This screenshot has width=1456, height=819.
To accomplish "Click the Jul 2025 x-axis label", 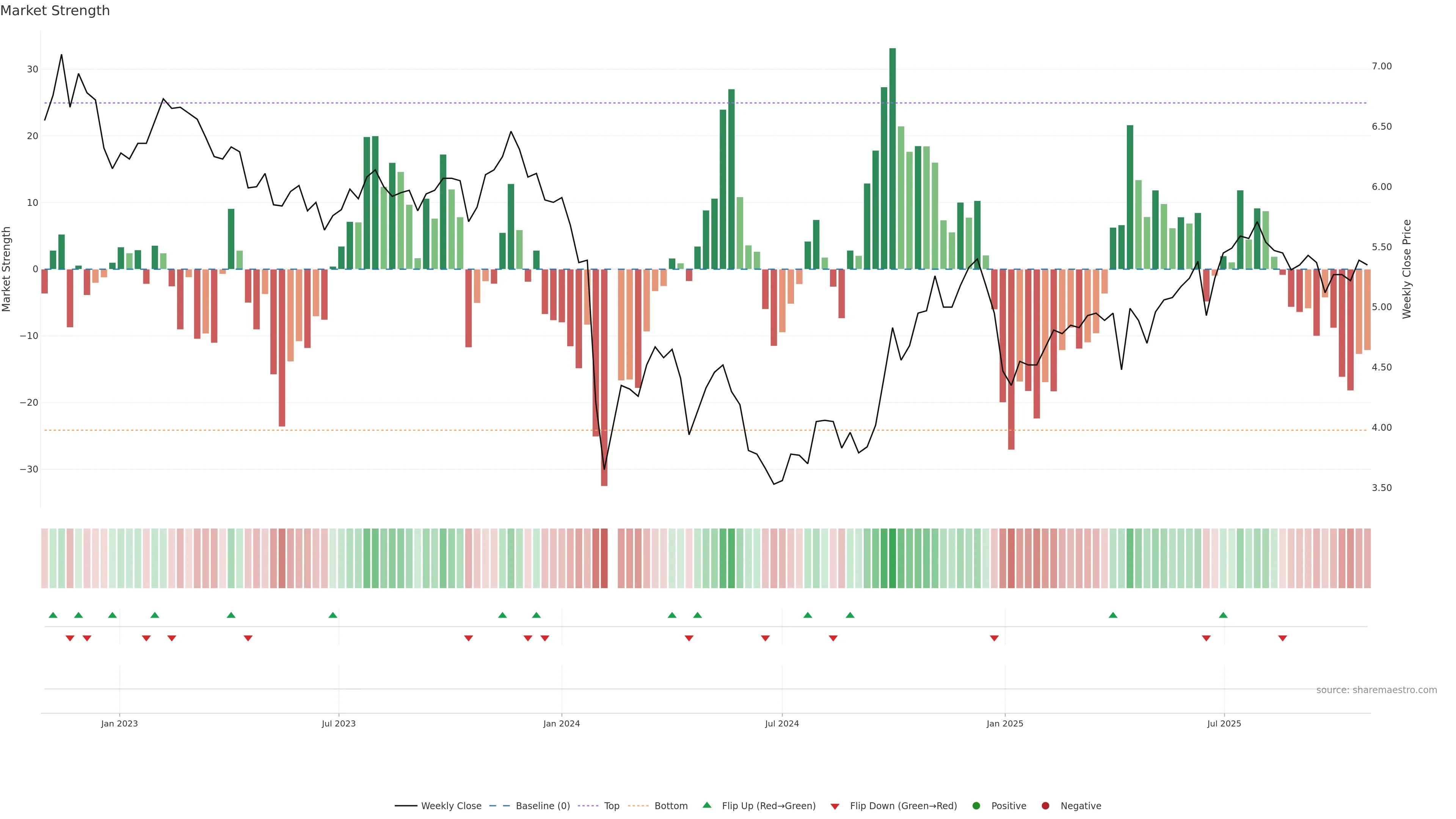I will [x=1224, y=723].
